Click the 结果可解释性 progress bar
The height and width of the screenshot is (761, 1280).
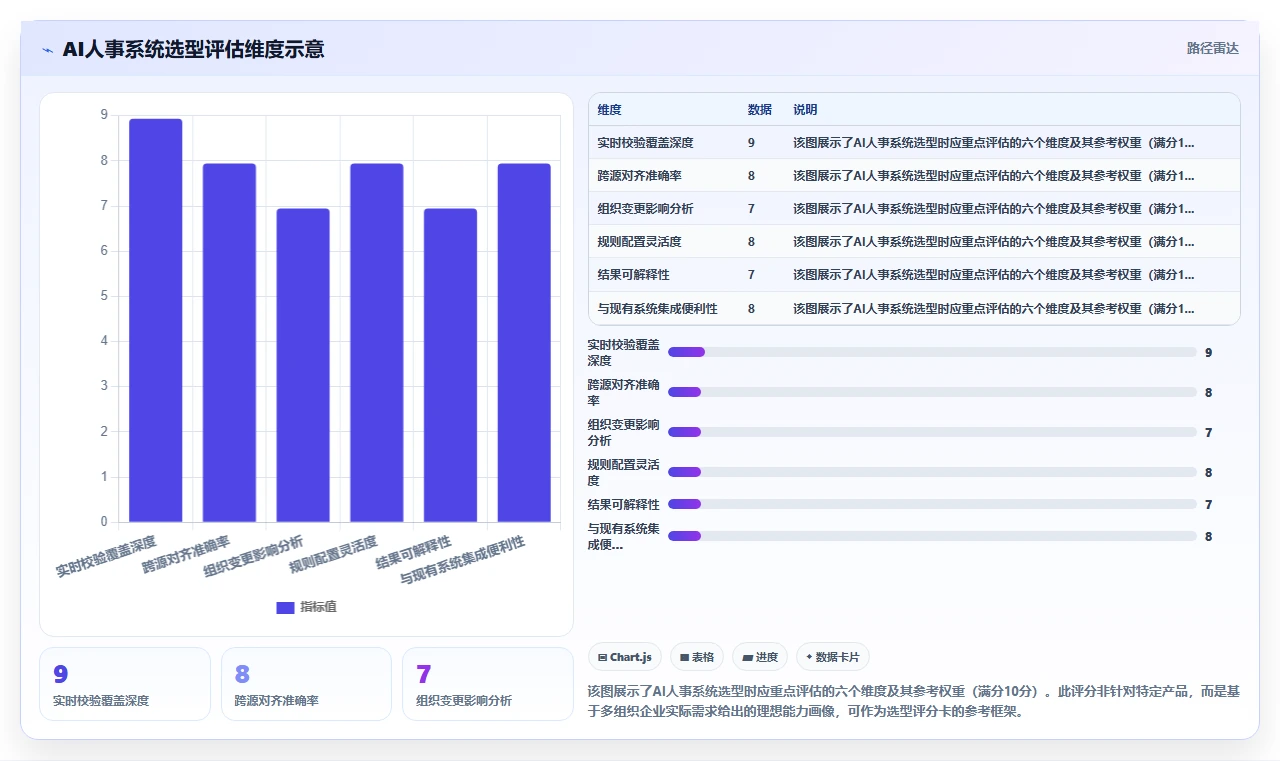(932, 504)
